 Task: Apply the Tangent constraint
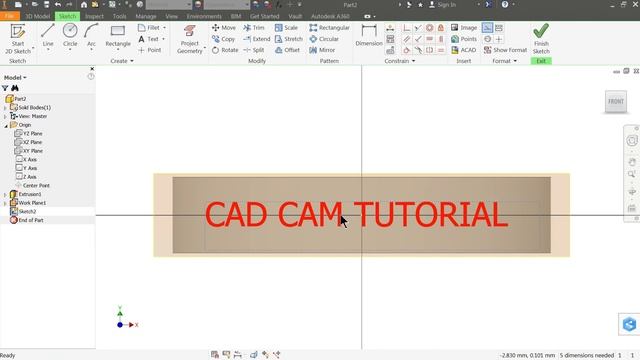pyautogui.click(x=407, y=50)
